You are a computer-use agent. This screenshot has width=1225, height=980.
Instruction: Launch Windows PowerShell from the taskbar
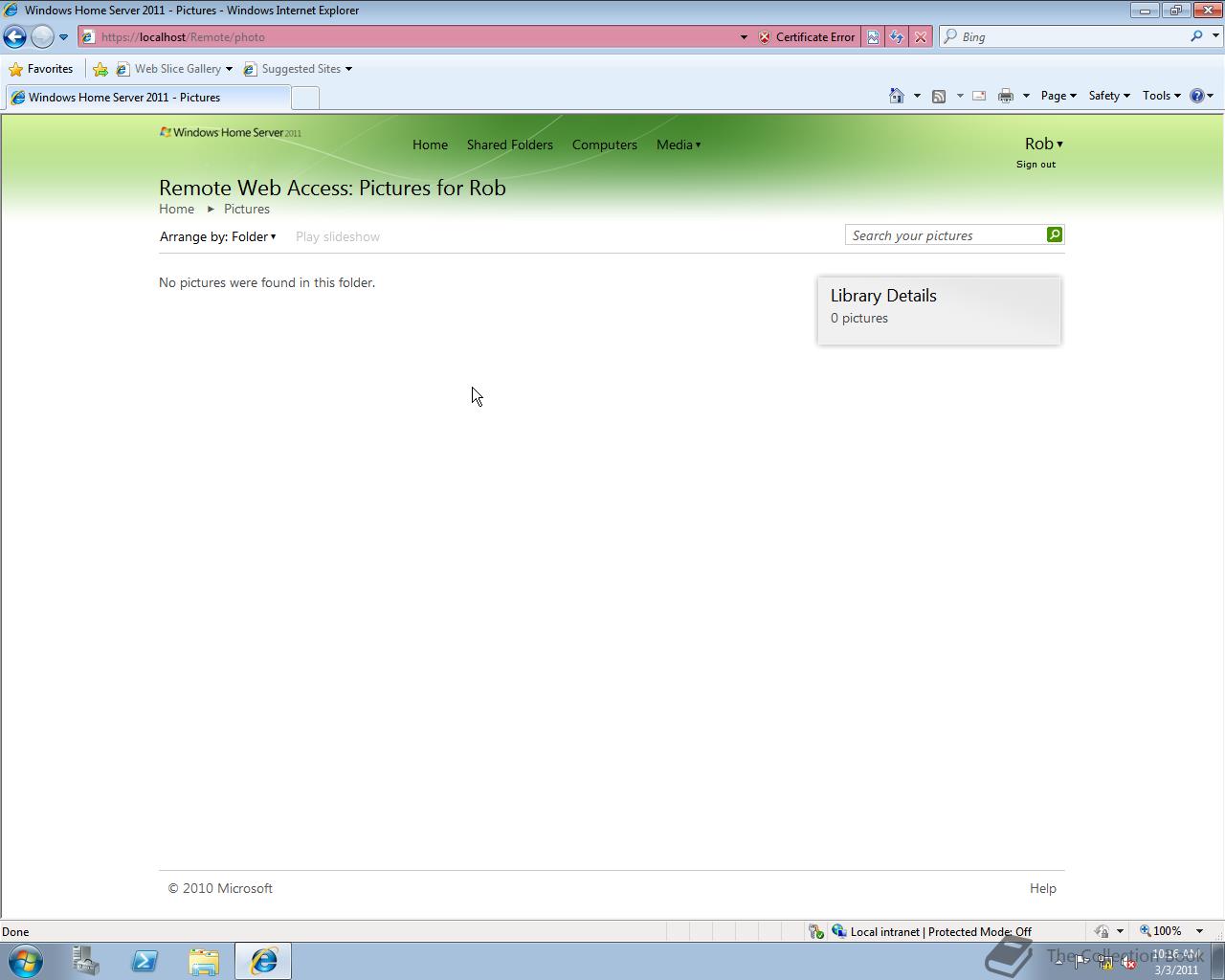[x=145, y=961]
